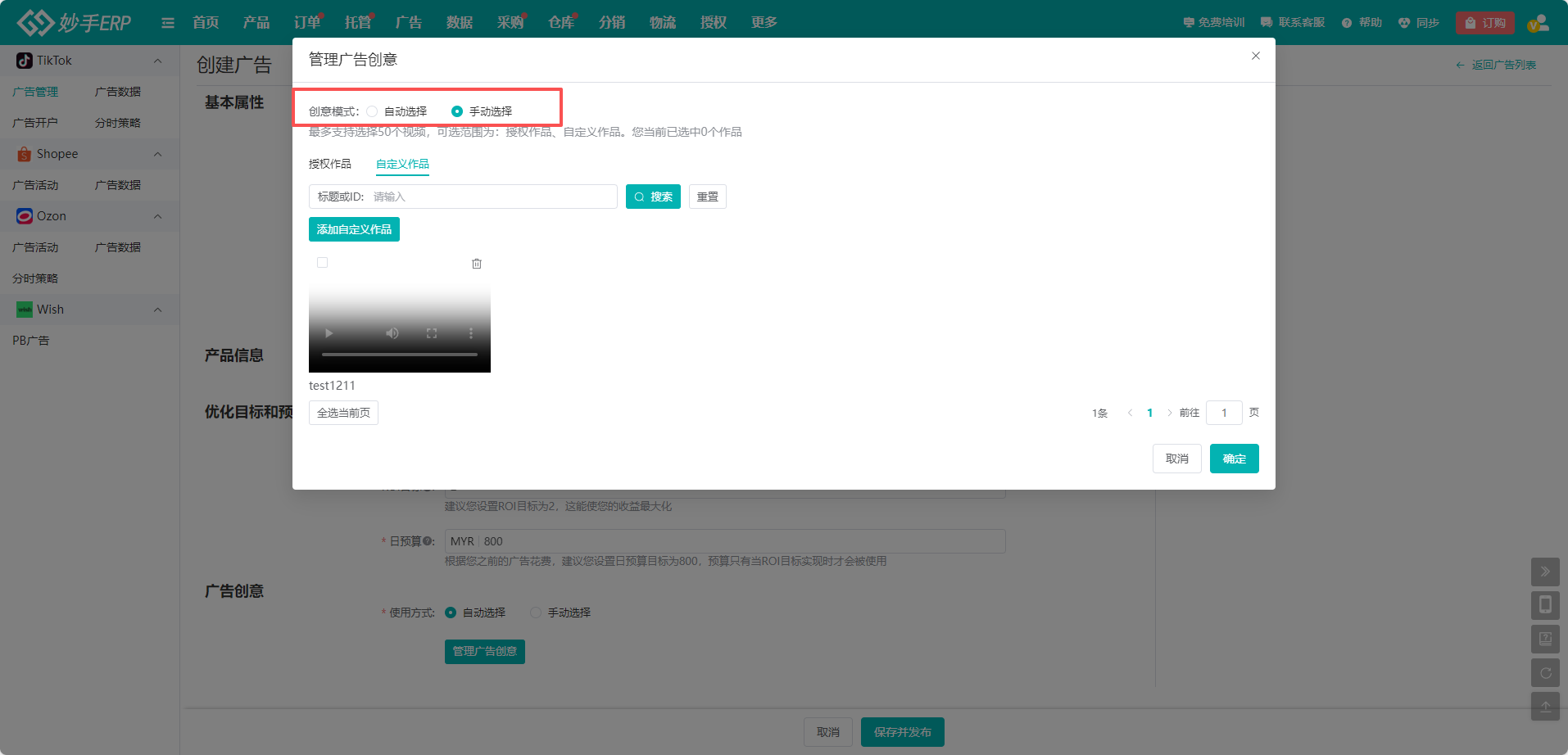Go to previous page arrow
The width and height of the screenshot is (1568, 755).
[x=1131, y=413]
